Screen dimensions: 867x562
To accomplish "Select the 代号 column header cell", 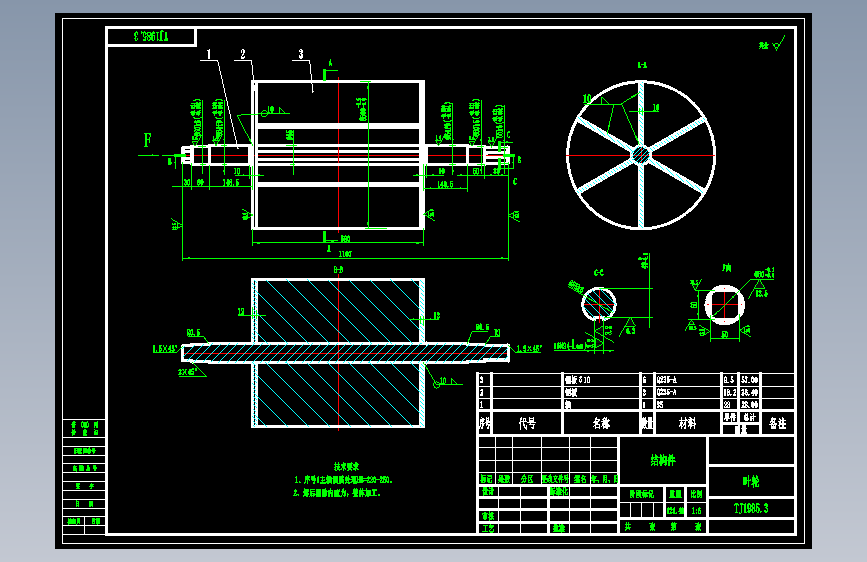I will pos(527,423).
